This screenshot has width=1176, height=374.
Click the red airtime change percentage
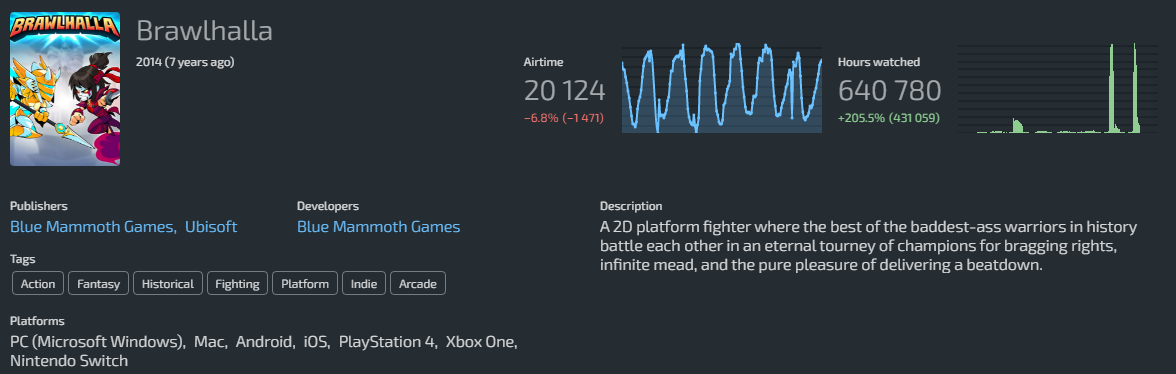563,118
